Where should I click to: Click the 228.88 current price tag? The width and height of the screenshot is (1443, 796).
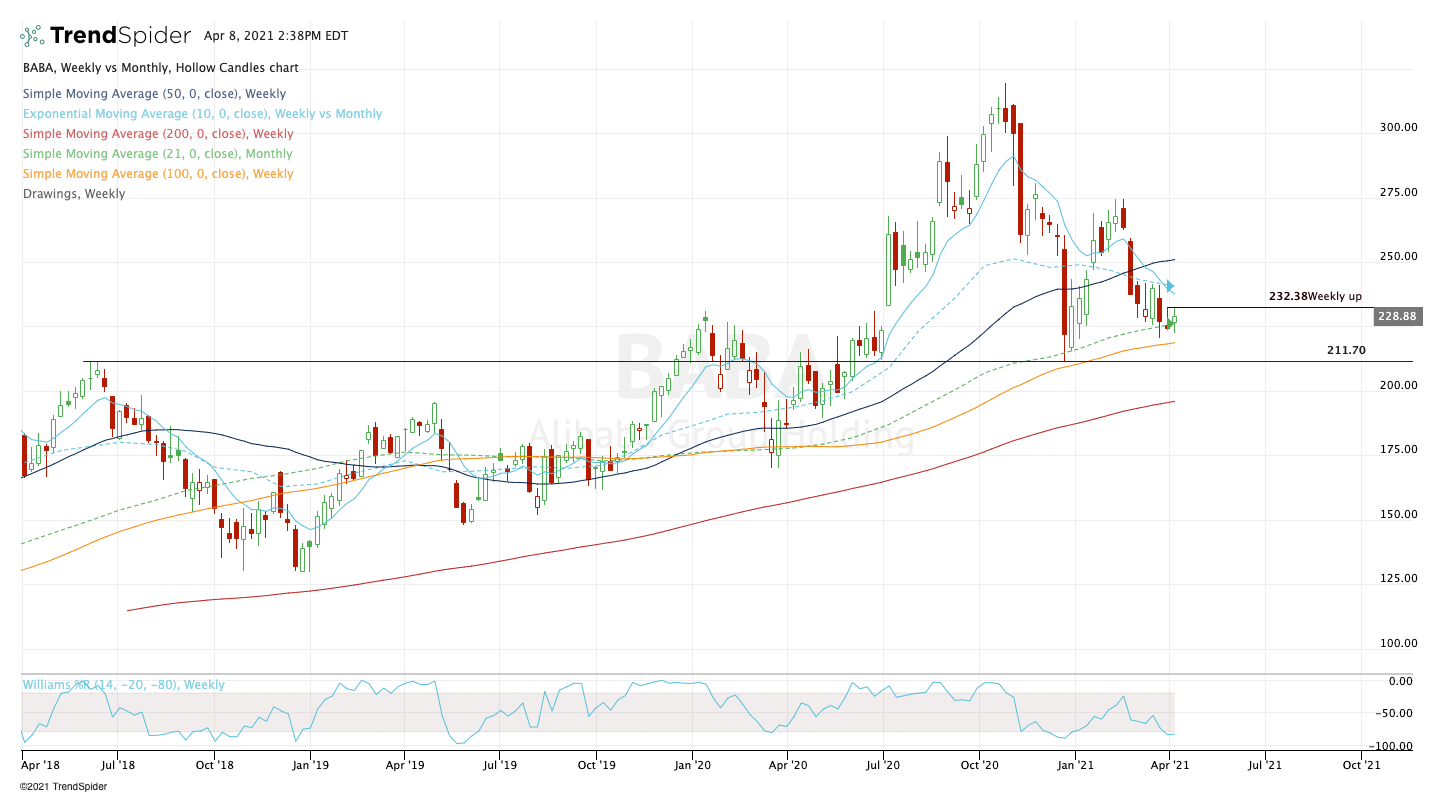(1398, 317)
